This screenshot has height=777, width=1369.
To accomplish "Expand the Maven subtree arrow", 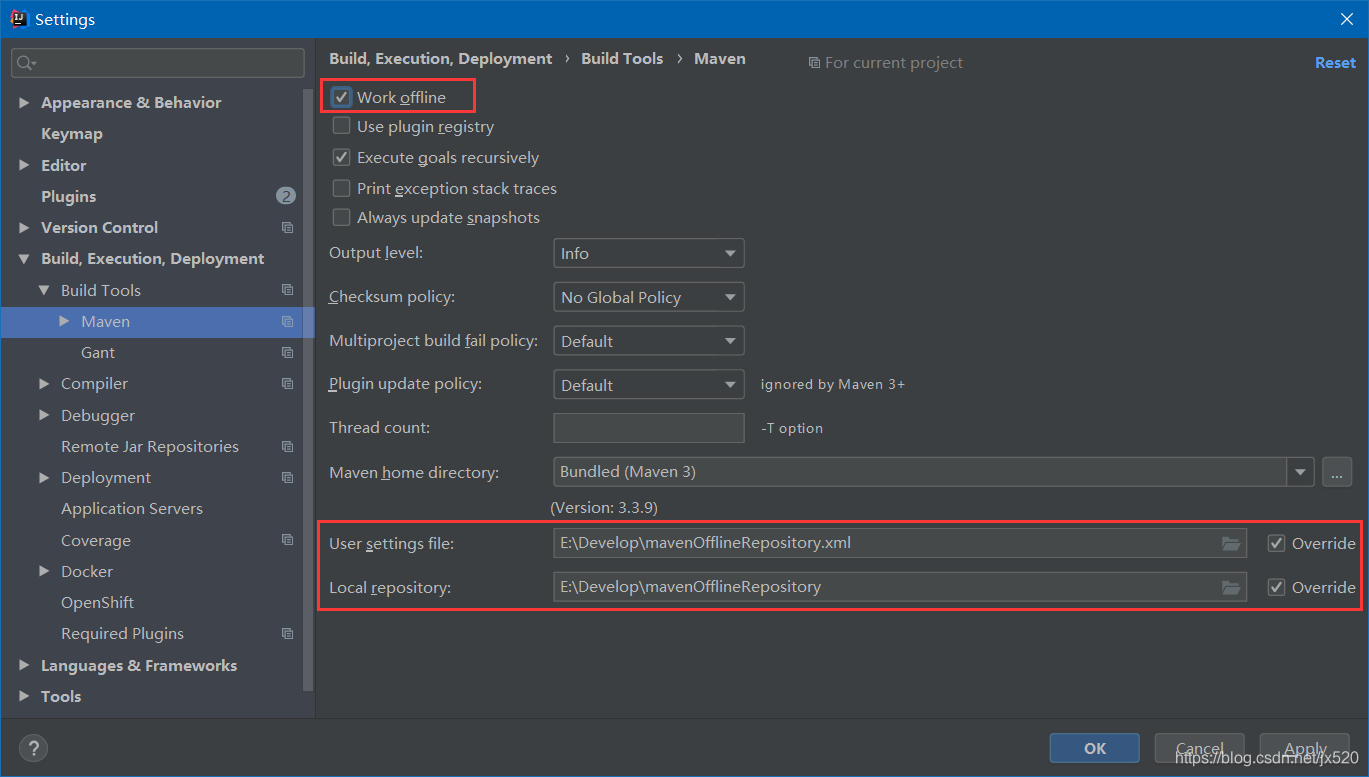I will click(64, 321).
